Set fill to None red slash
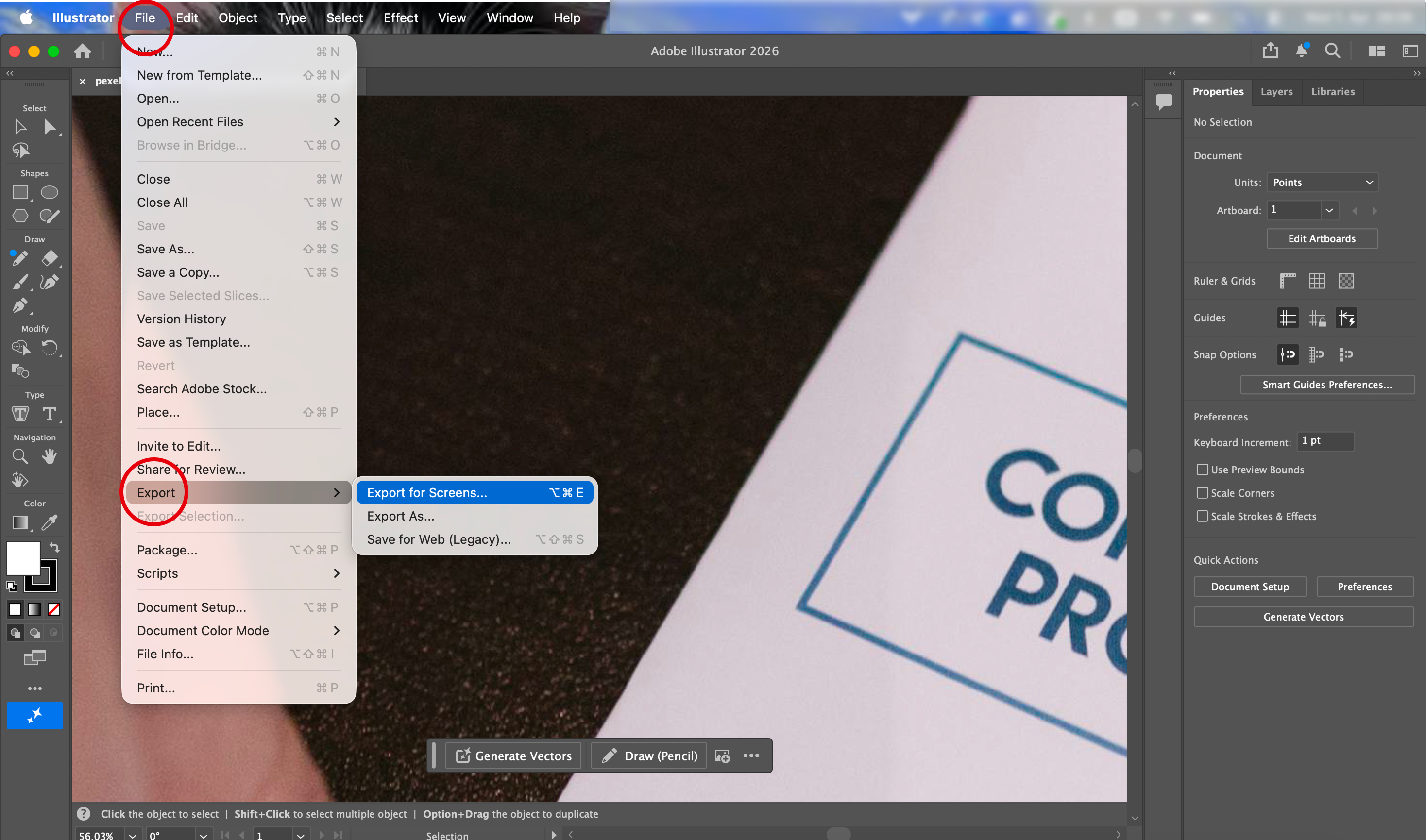This screenshot has height=840, width=1426. tap(54, 609)
